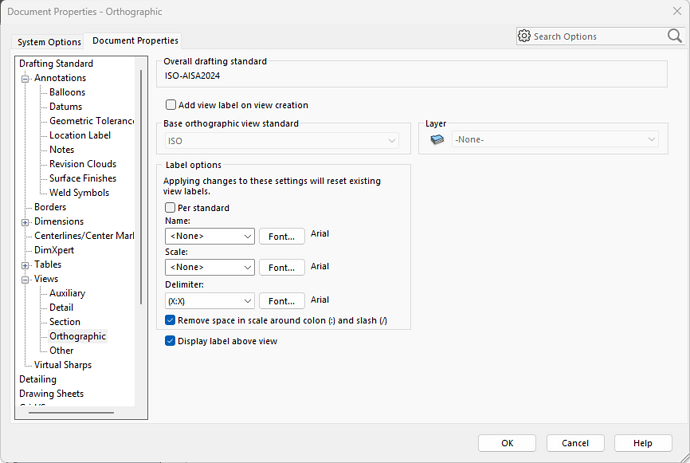690x463 pixels.
Task: Click the Search Options gear icon
Action: (524, 36)
